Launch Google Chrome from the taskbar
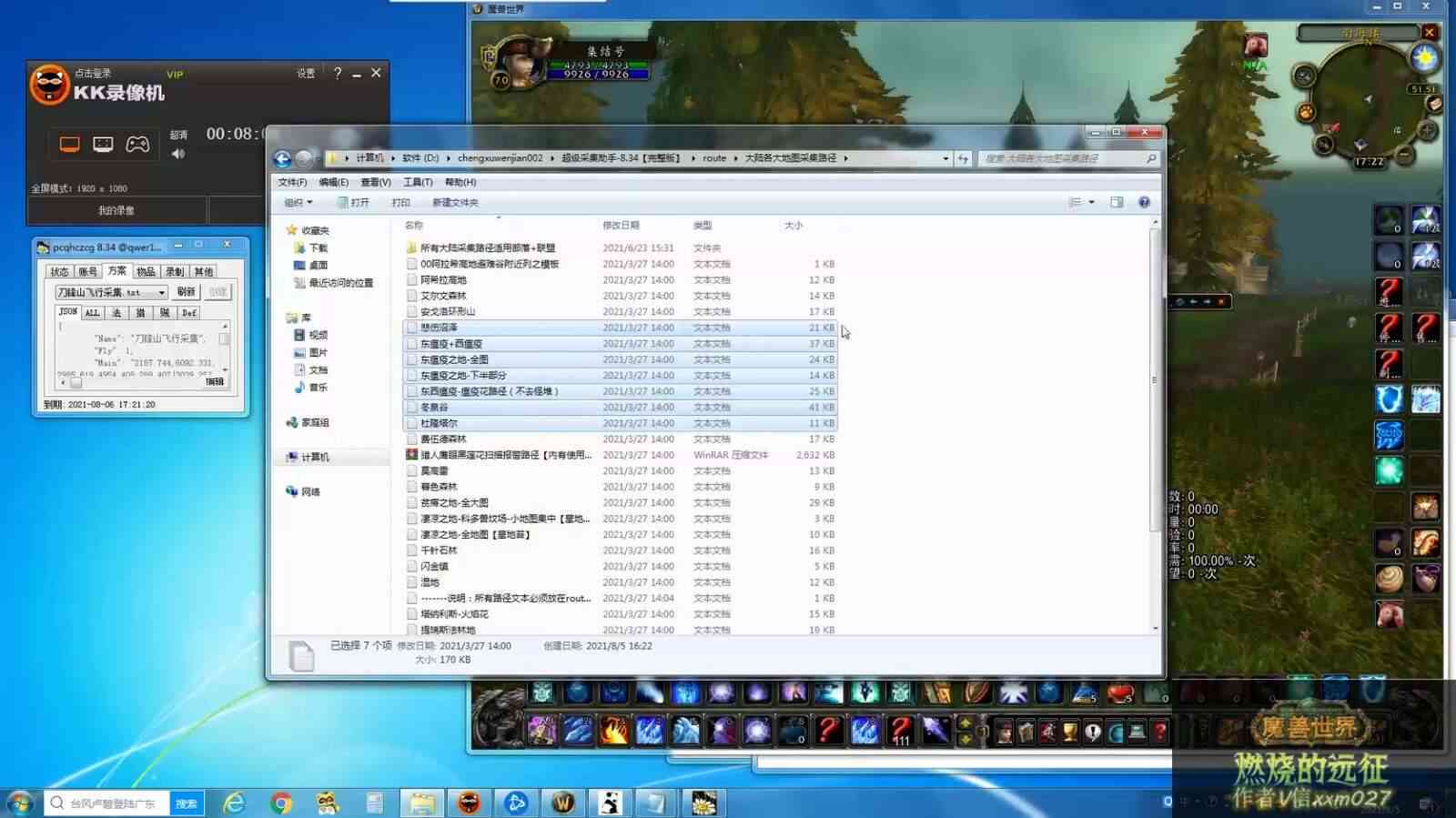Image resolution: width=1456 pixels, height=818 pixels. (281, 803)
